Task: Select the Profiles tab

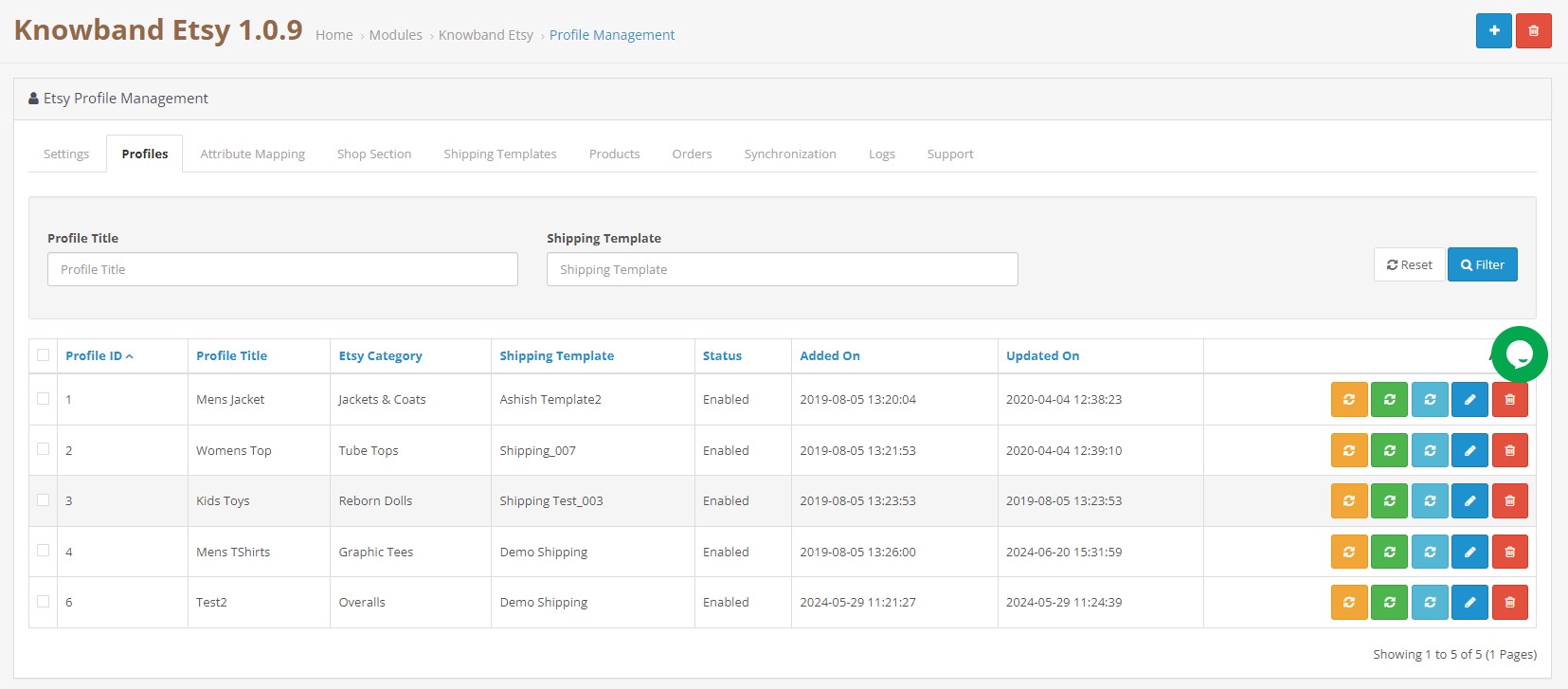Action: click(145, 154)
